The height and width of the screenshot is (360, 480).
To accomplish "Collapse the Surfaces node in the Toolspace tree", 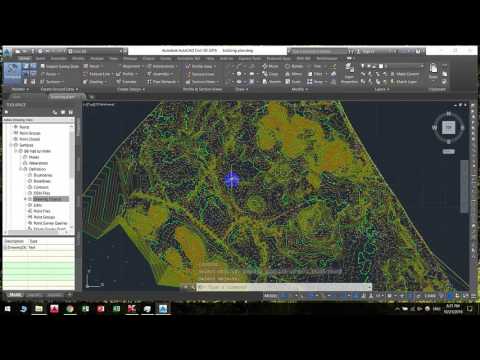I will click(x=11, y=145).
